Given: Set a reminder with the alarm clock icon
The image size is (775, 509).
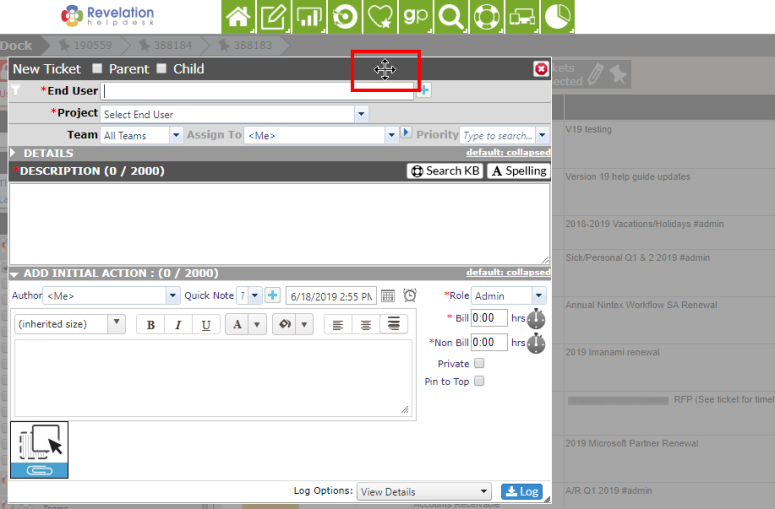Looking at the screenshot, I should tap(410, 296).
